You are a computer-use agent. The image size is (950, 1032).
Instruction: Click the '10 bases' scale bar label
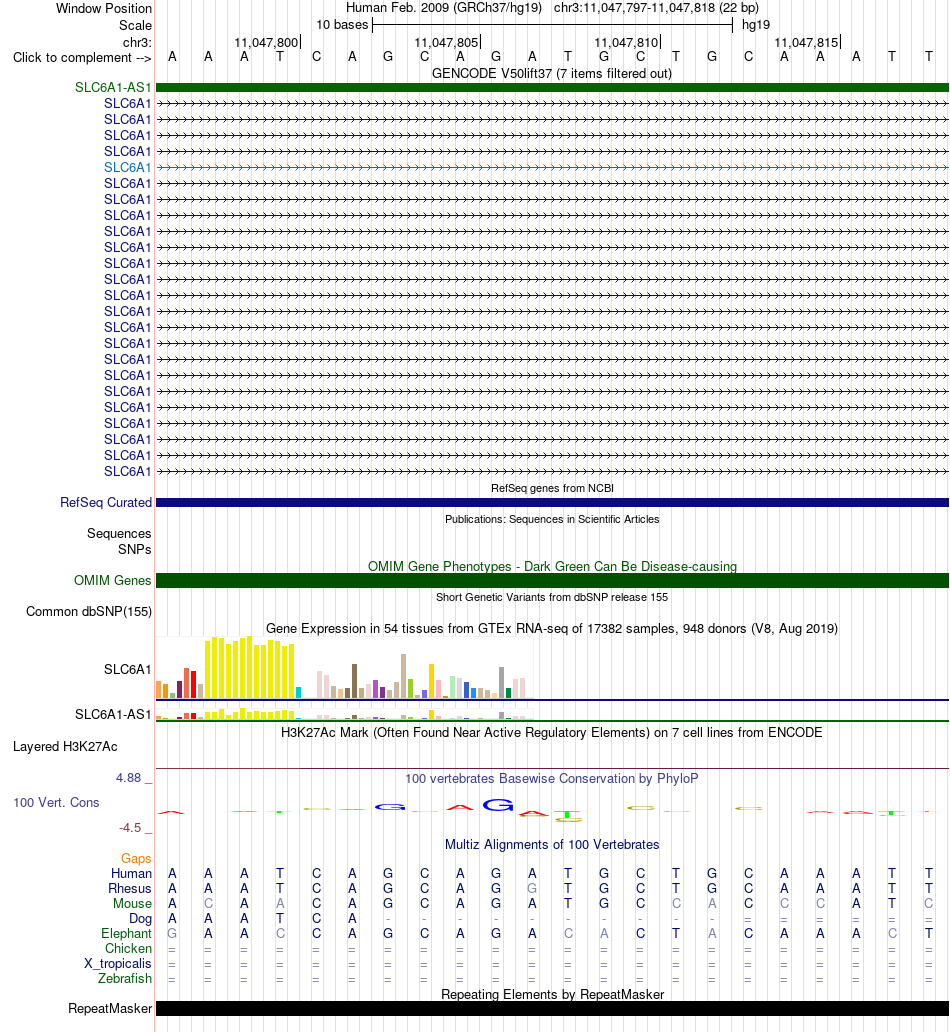click(x=342, y=25)
